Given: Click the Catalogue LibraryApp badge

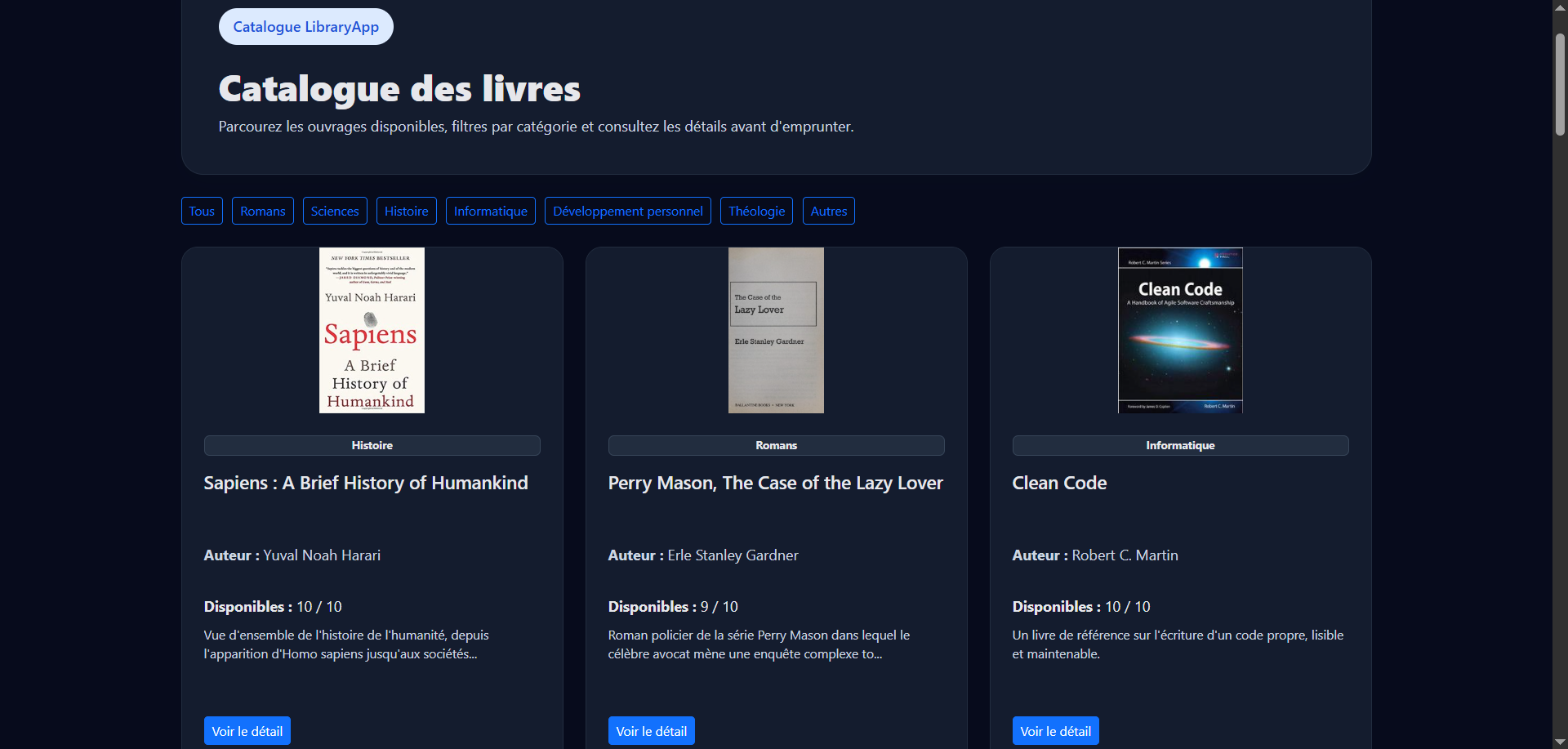Looking at the screenshot, I should click(x=305, y=27).
